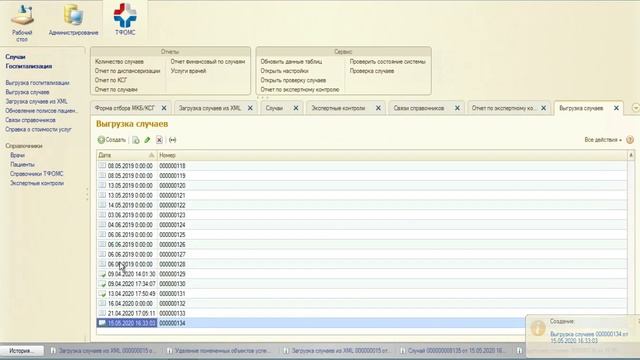Open Отчет финансовый по случаям
The image size is (640, 360).
point(208,62)
